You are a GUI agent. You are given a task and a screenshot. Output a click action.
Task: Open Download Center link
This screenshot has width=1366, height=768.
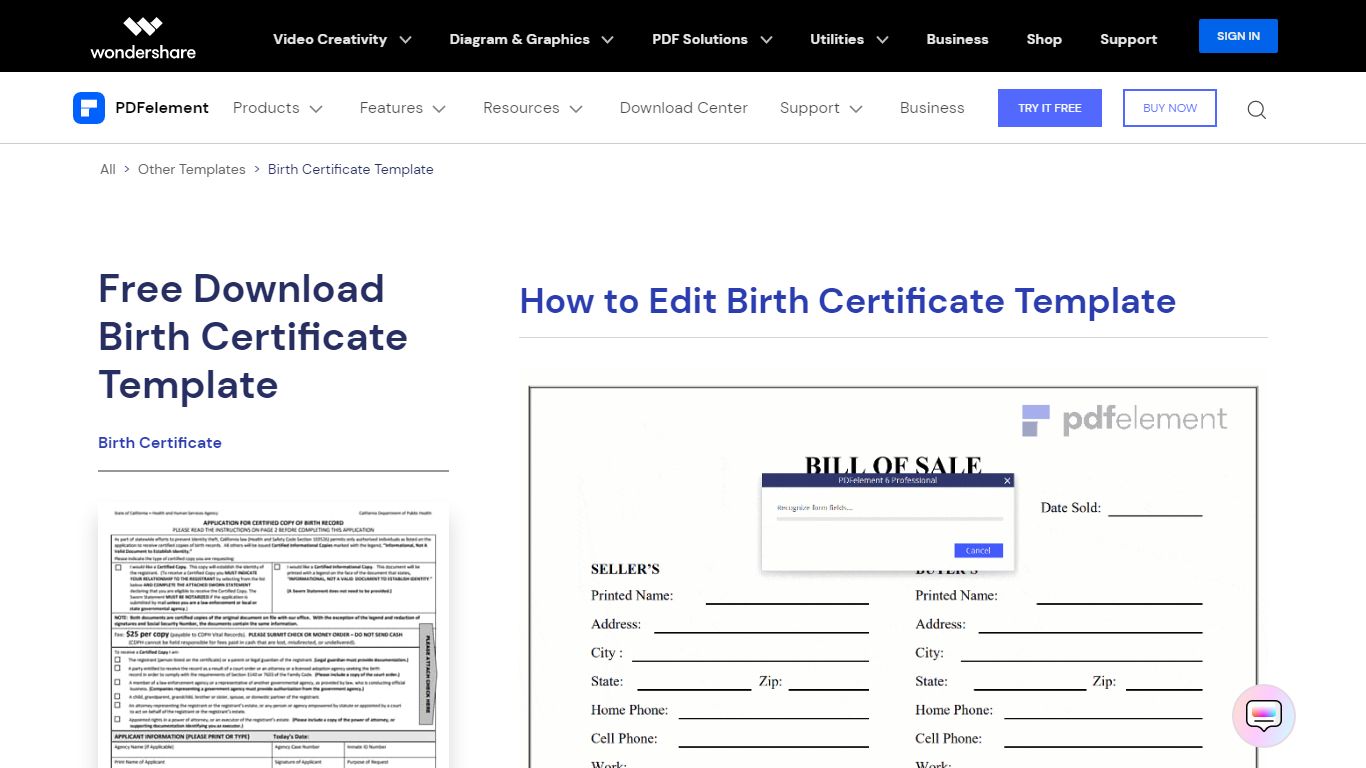pyautogui.click(x=684, y=108)
